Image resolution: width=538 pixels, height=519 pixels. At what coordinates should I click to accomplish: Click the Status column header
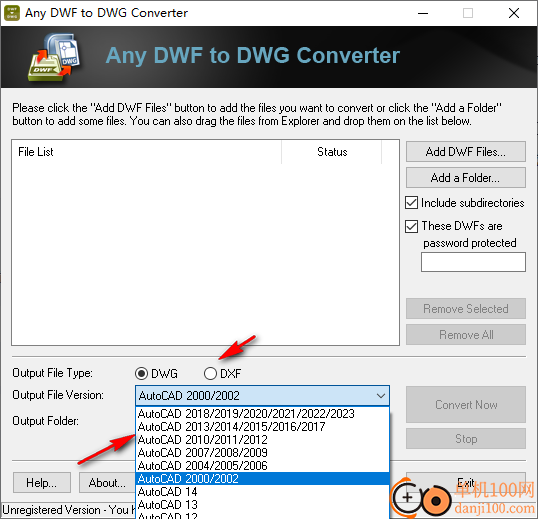point(331,152)
